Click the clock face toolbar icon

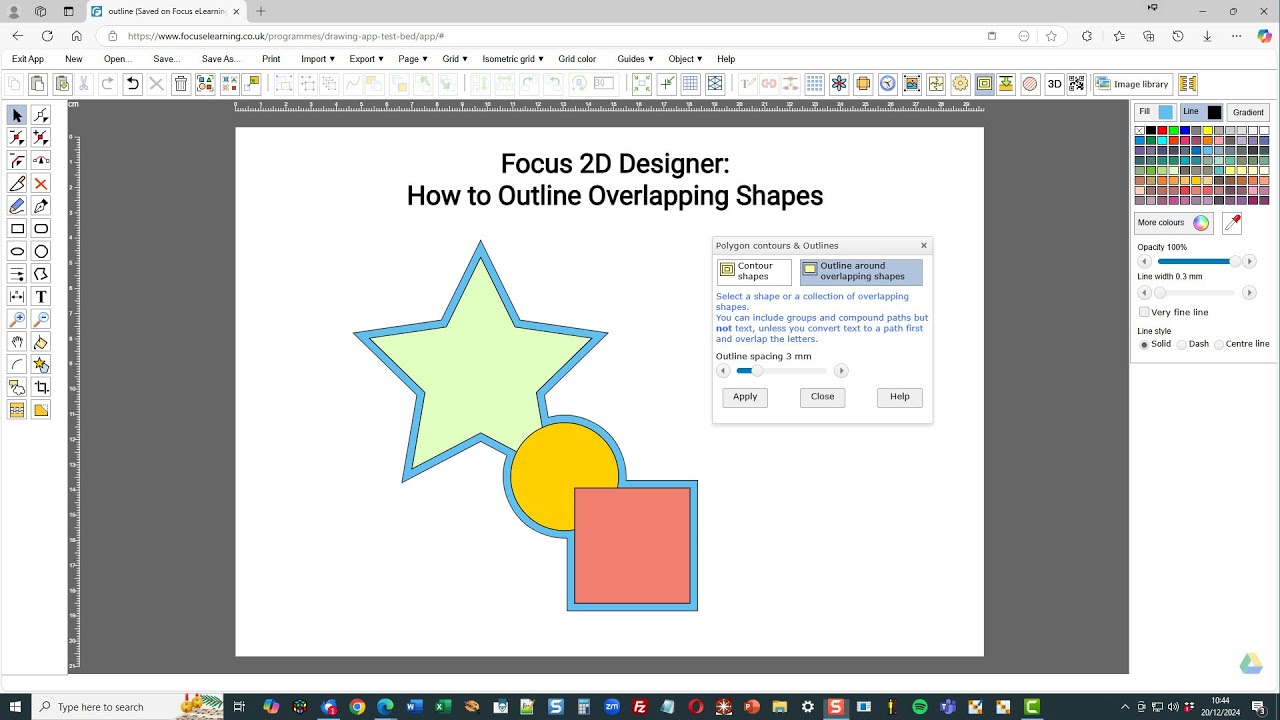887,84
